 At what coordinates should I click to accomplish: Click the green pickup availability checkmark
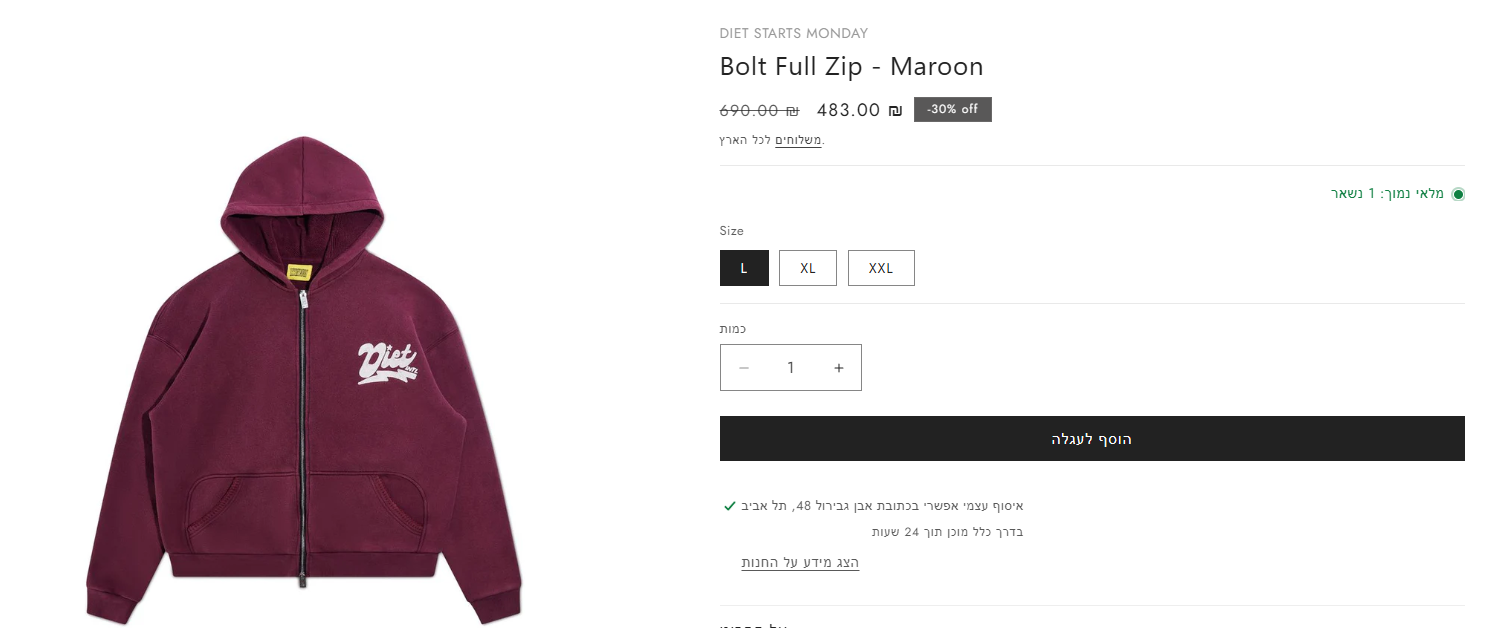730,506
